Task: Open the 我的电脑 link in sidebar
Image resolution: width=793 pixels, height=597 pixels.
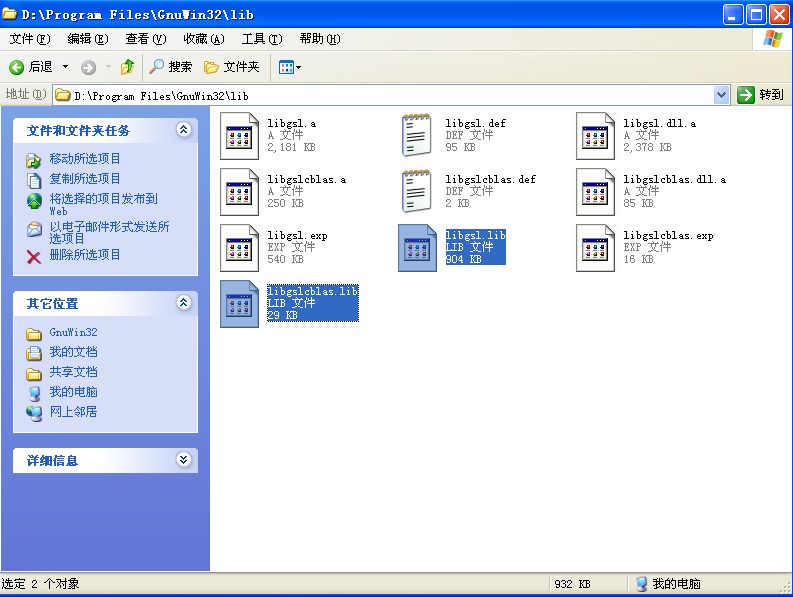Action: click(x=73, y=392)
